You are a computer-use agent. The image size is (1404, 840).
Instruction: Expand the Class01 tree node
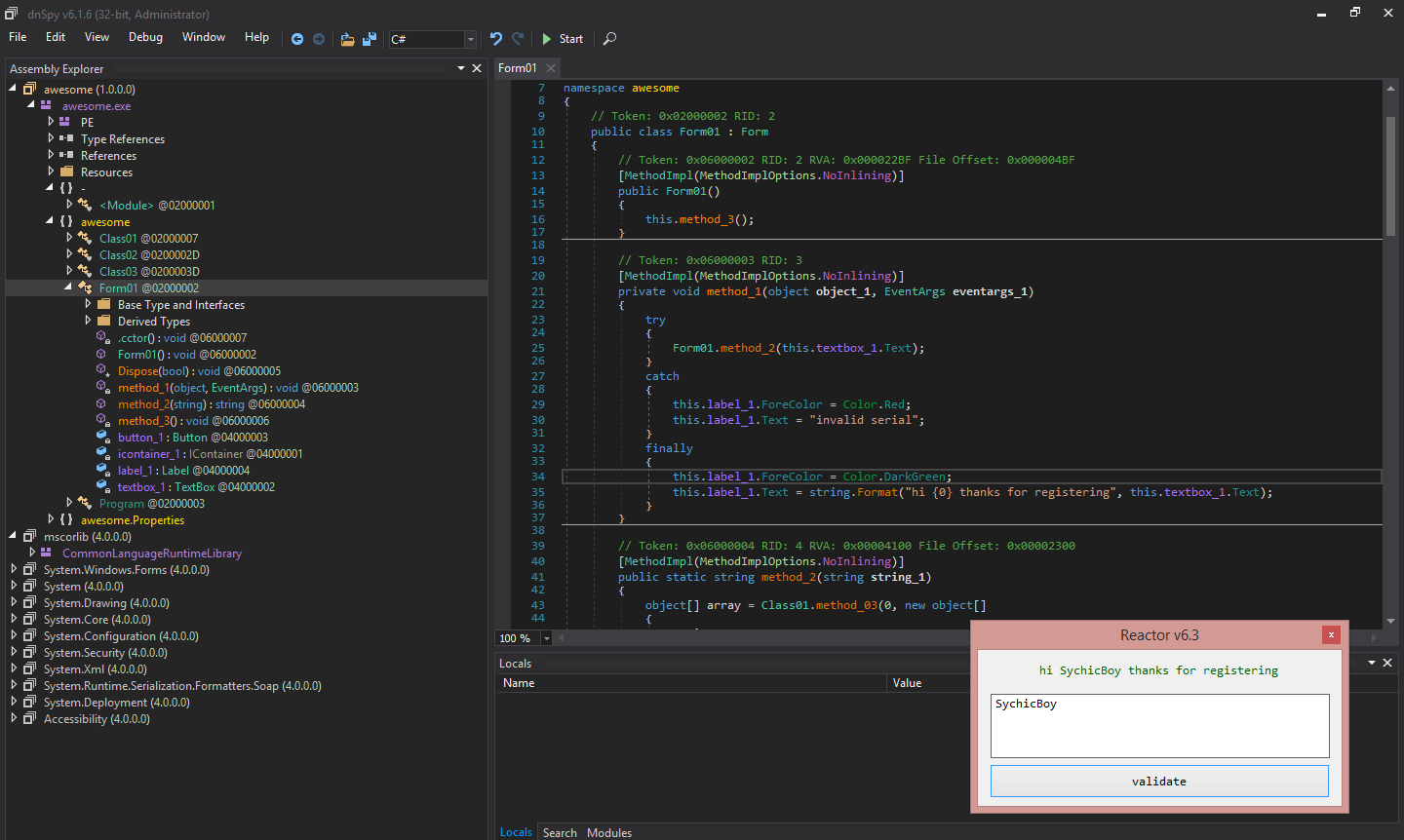[69, 238]
